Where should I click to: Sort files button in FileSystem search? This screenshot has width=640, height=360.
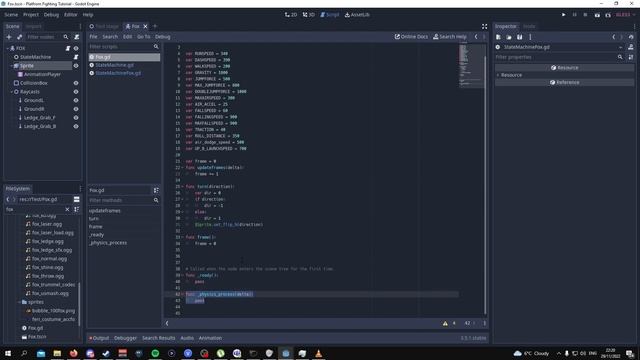[x=76, y=209]
